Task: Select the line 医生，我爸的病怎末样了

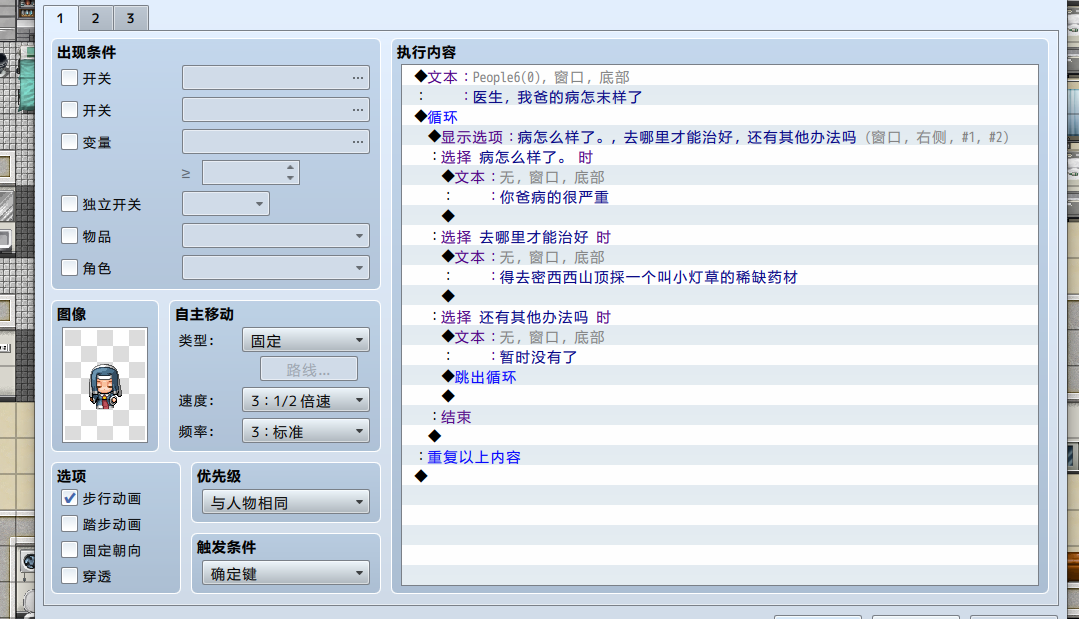Action: (720, 97)
